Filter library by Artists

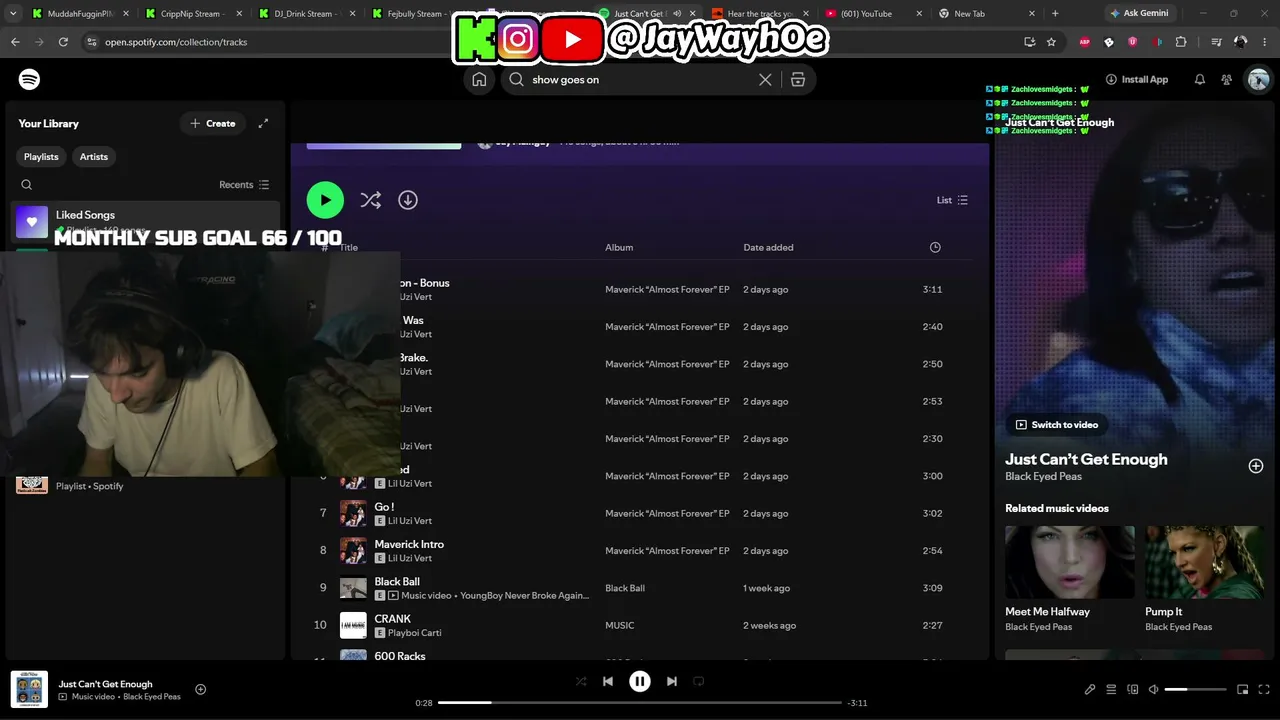coord(94,157)
